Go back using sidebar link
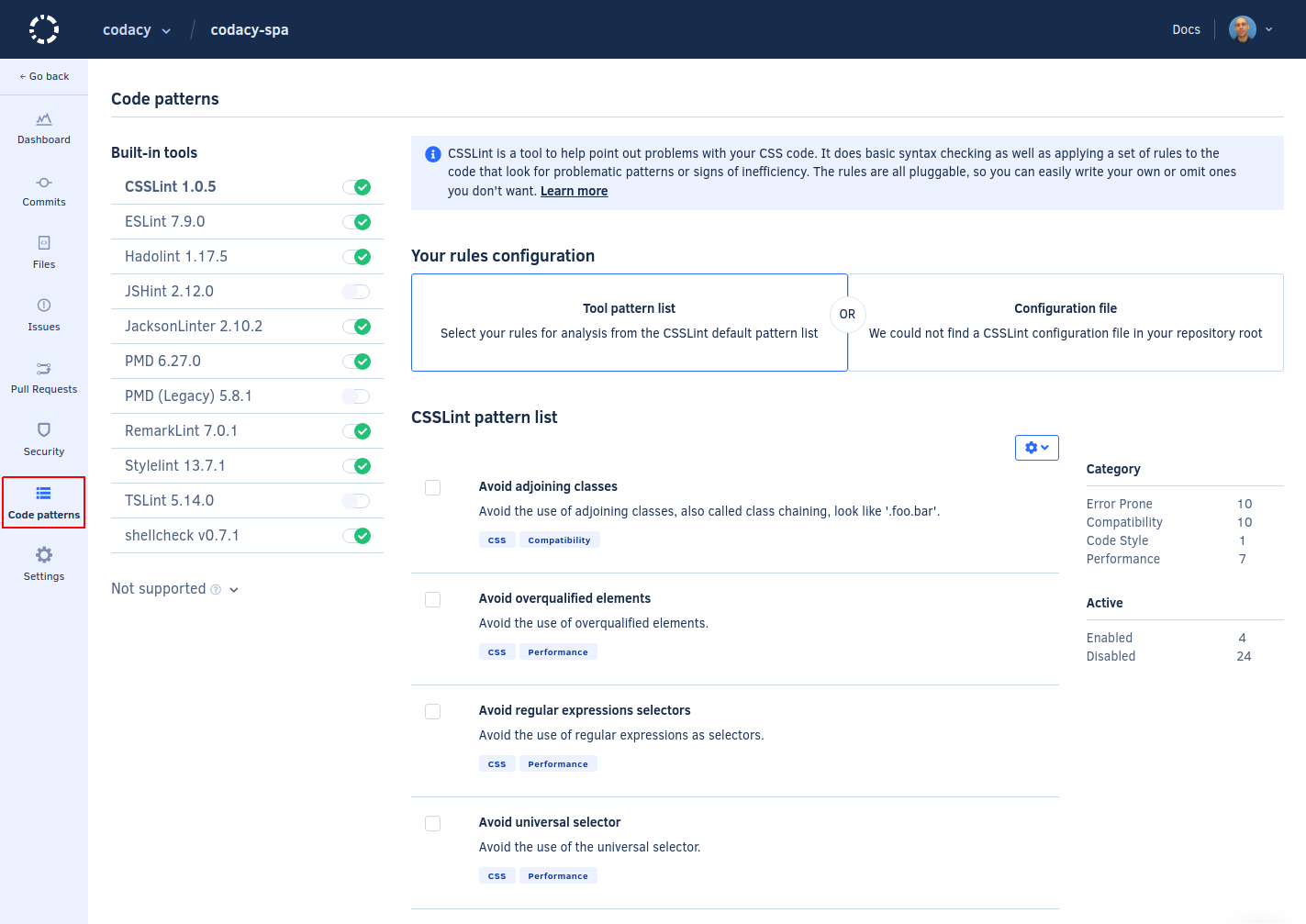The height and width of the screenshot is (924, 1306). [x=44, y=76]
